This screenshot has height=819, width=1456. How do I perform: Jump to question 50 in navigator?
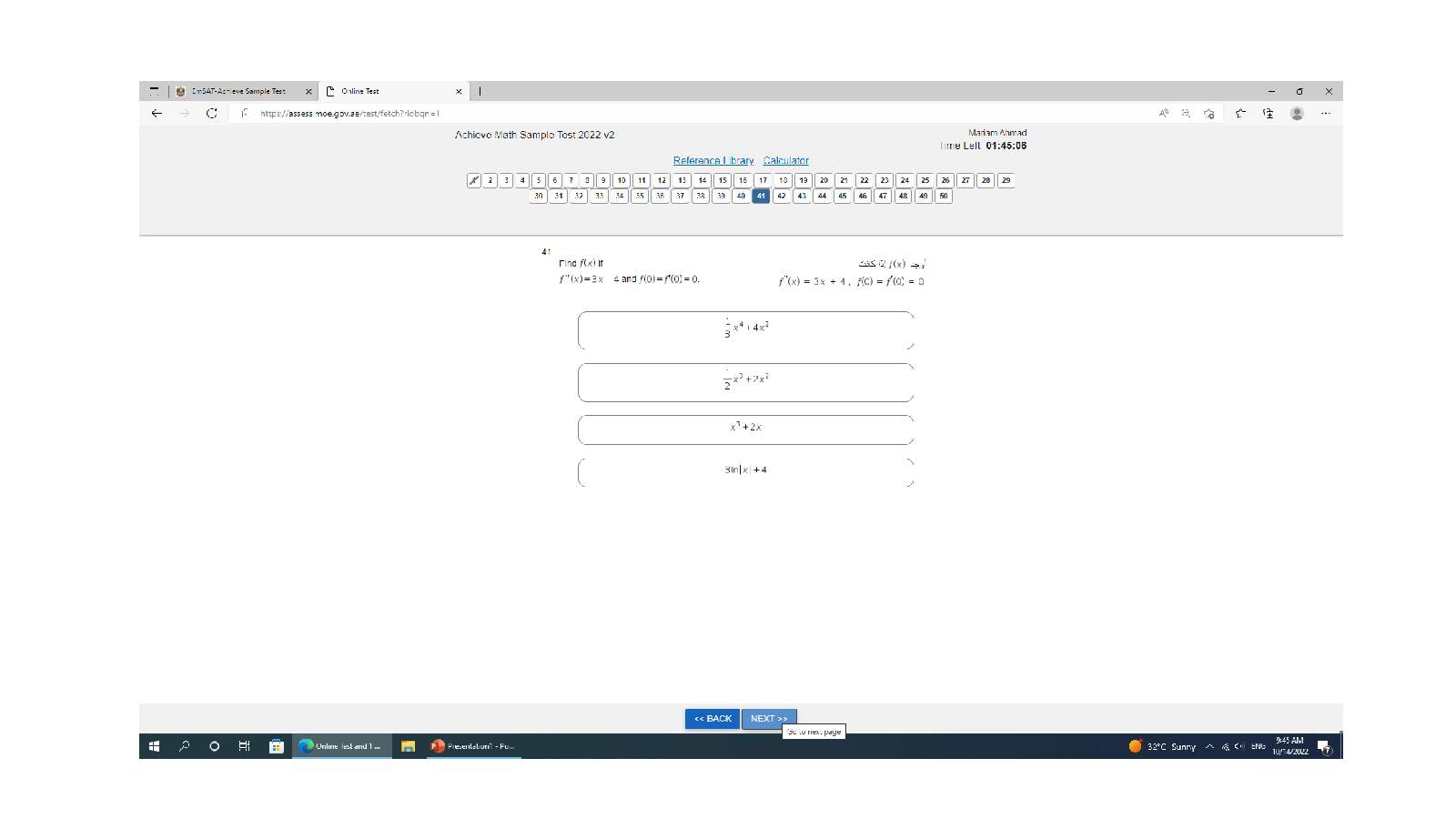(944, 196)
